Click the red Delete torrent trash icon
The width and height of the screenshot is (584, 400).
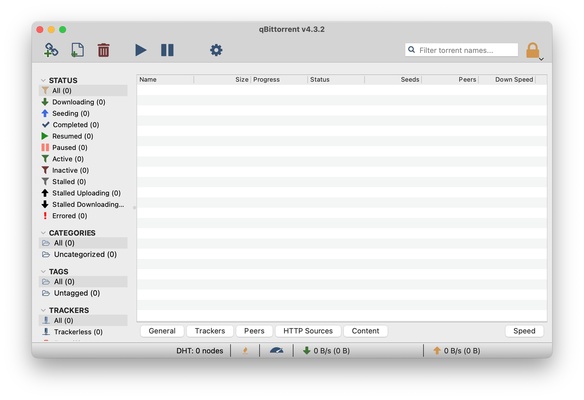click(x=104, y=50)
